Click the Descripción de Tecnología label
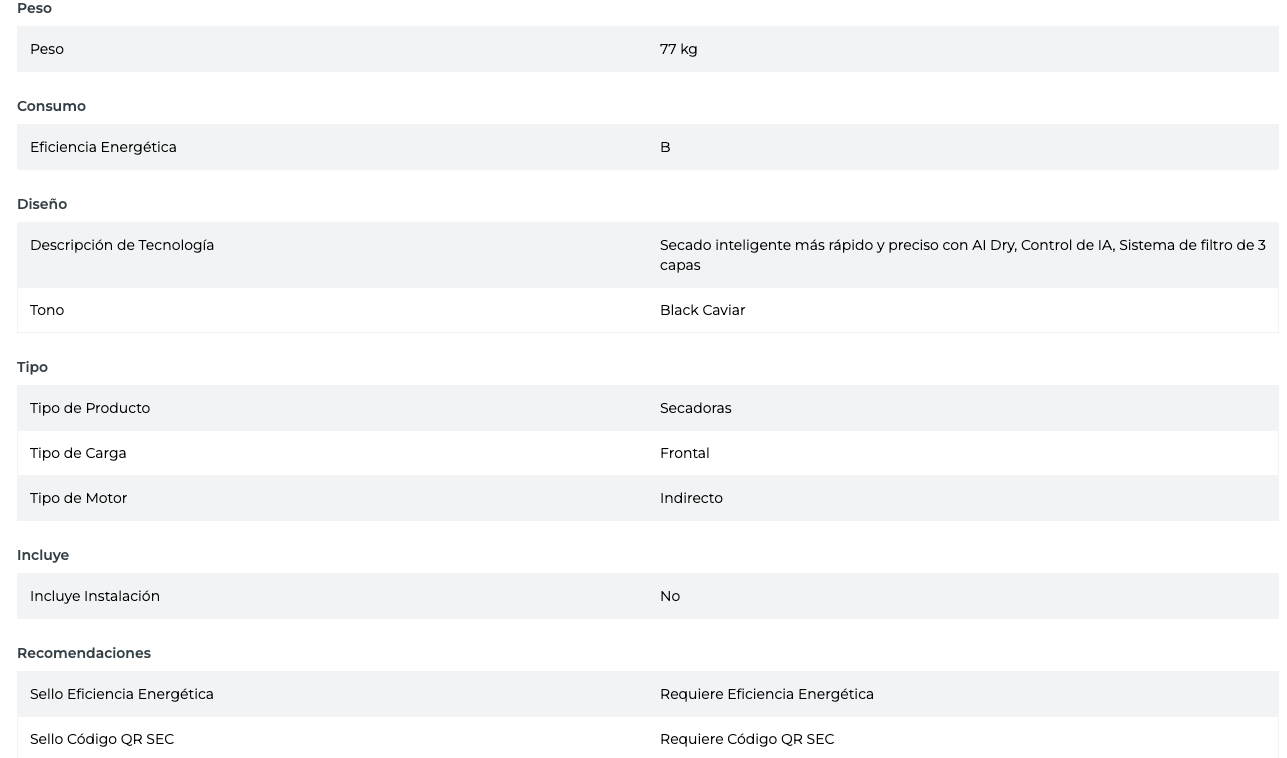 click(122, 245)
